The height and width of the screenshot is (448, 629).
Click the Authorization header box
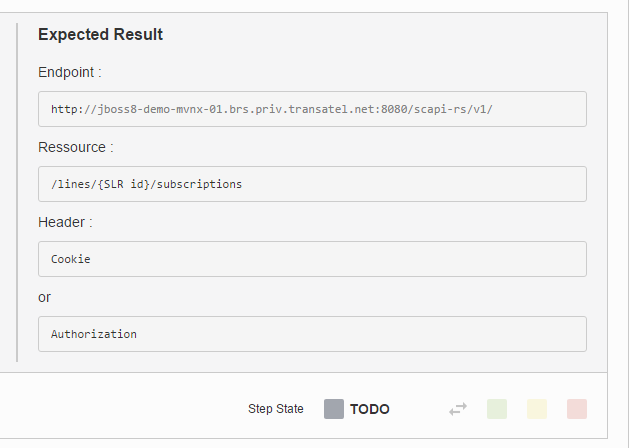coord(312,334)
